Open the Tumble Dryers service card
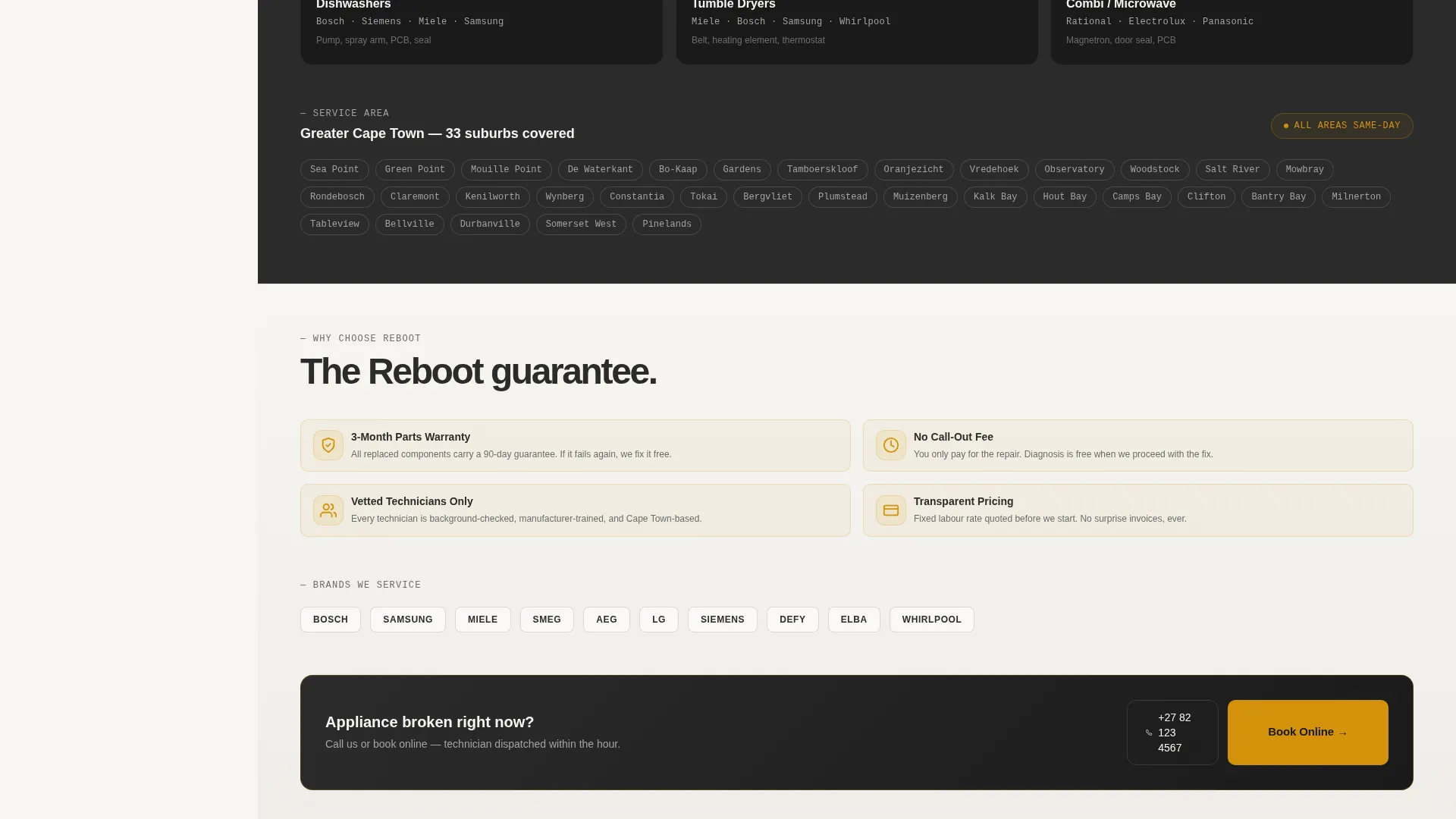Screen dimensions: 1456x819 pyautogui.click(x=857, y=30)
